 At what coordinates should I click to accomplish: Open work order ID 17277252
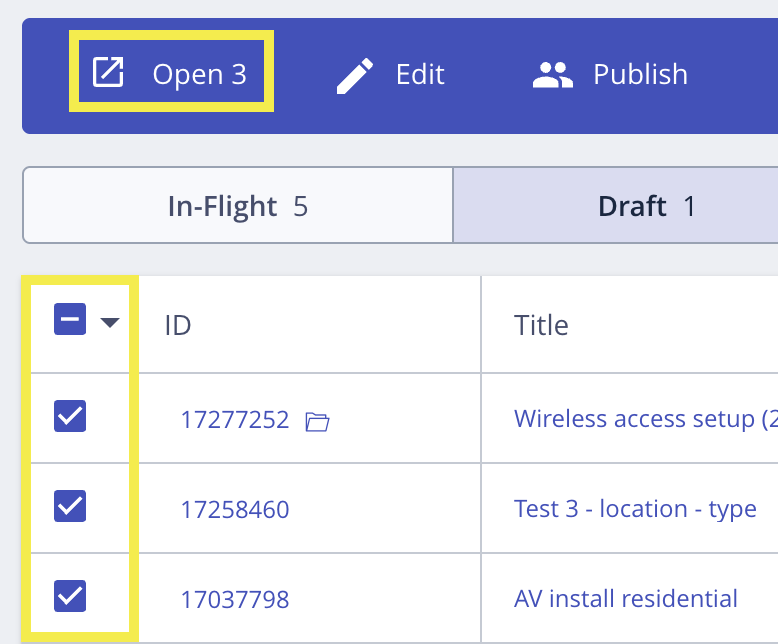(234, 420)
